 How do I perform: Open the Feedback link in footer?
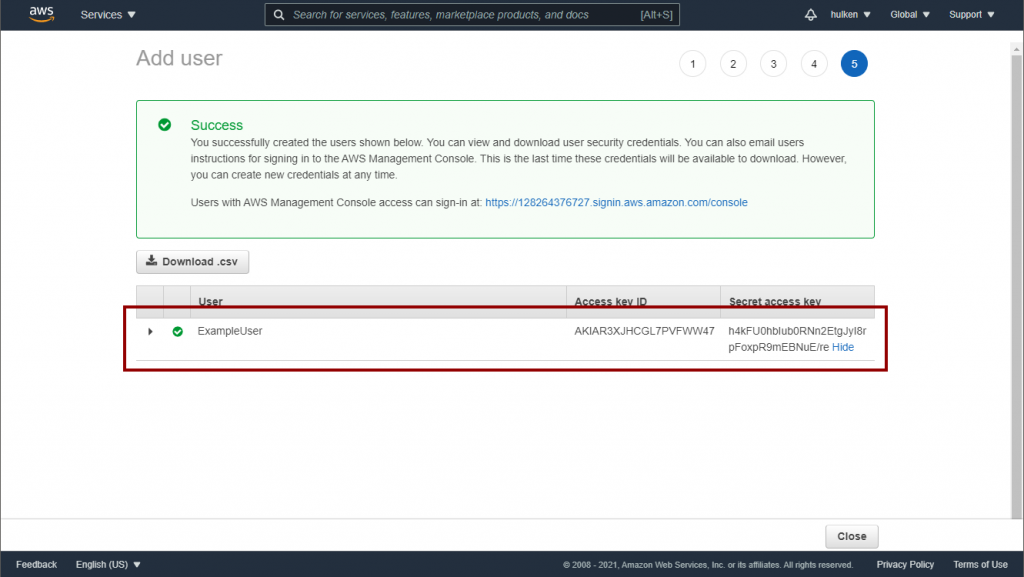(36, 564)
